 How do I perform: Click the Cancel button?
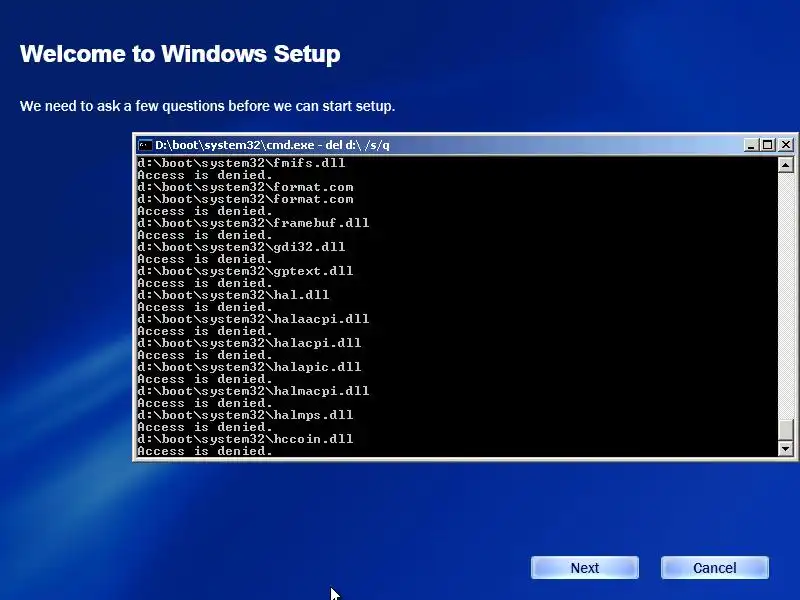(x=715, y=568)
